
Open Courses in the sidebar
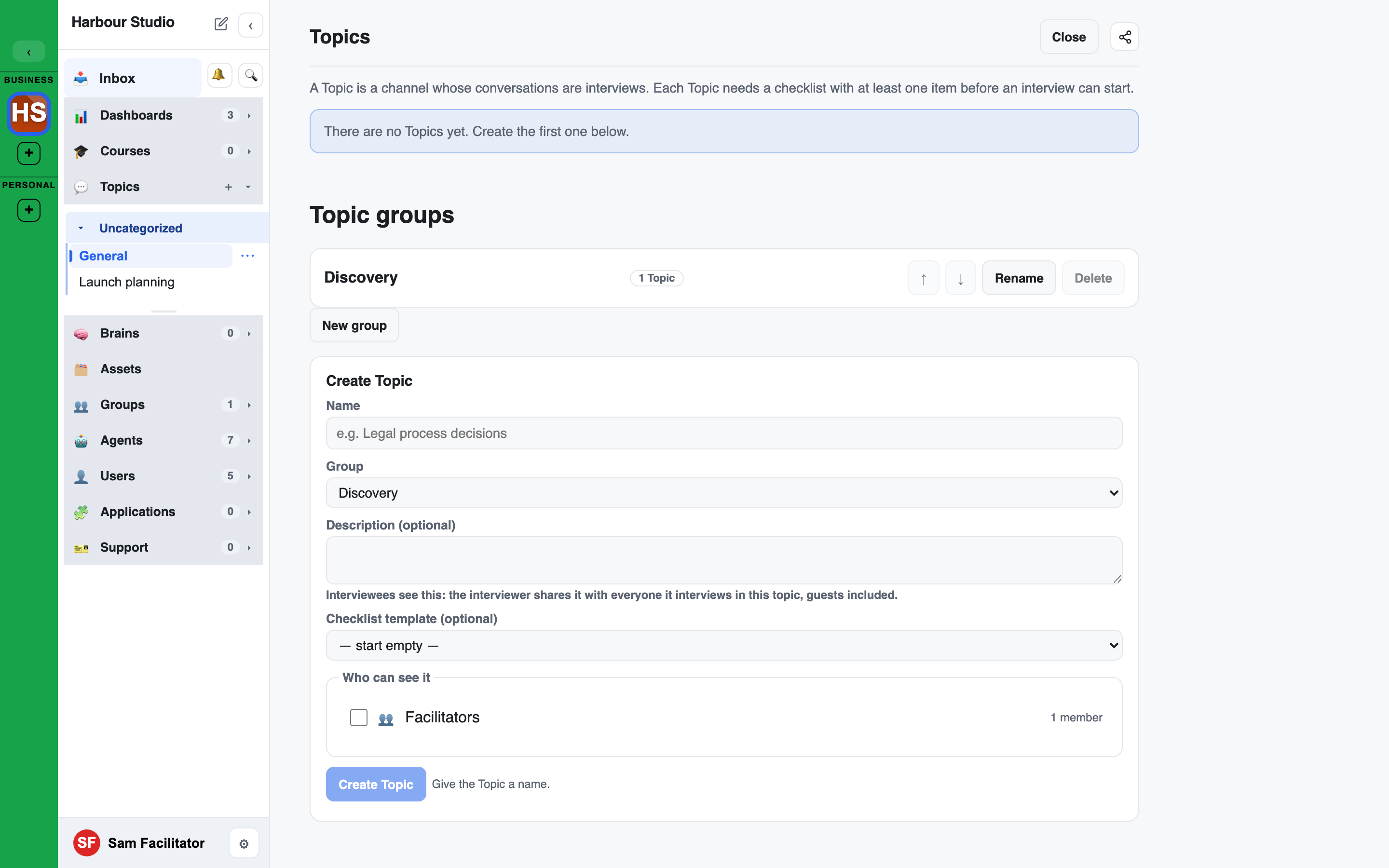(x=163, y=151)
